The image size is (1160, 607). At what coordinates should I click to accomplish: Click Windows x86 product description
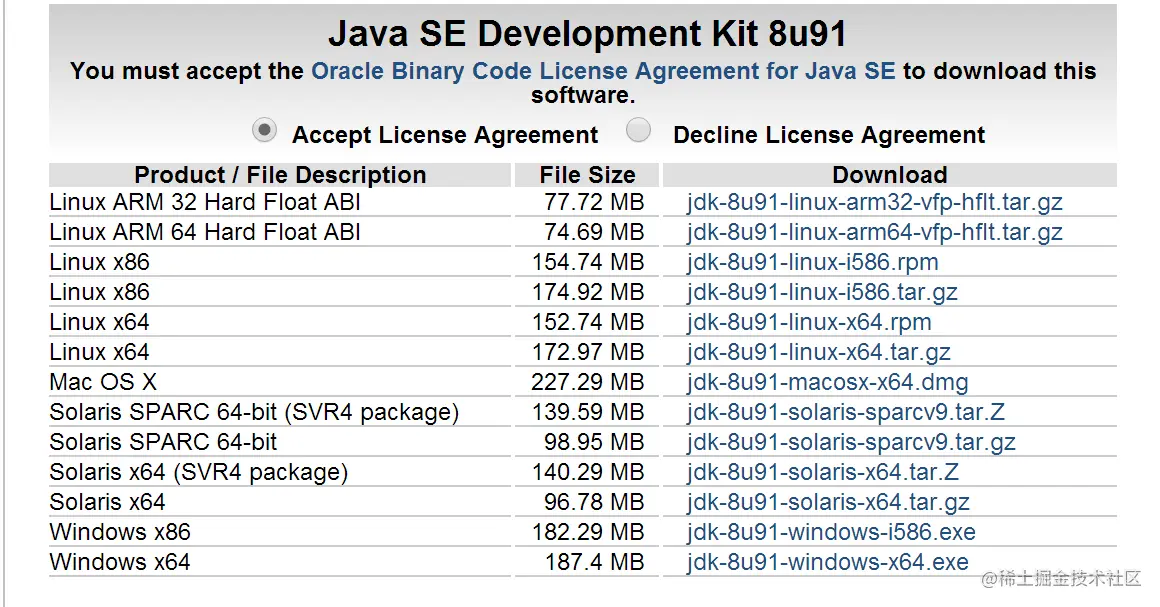click(x=120, y=532)
